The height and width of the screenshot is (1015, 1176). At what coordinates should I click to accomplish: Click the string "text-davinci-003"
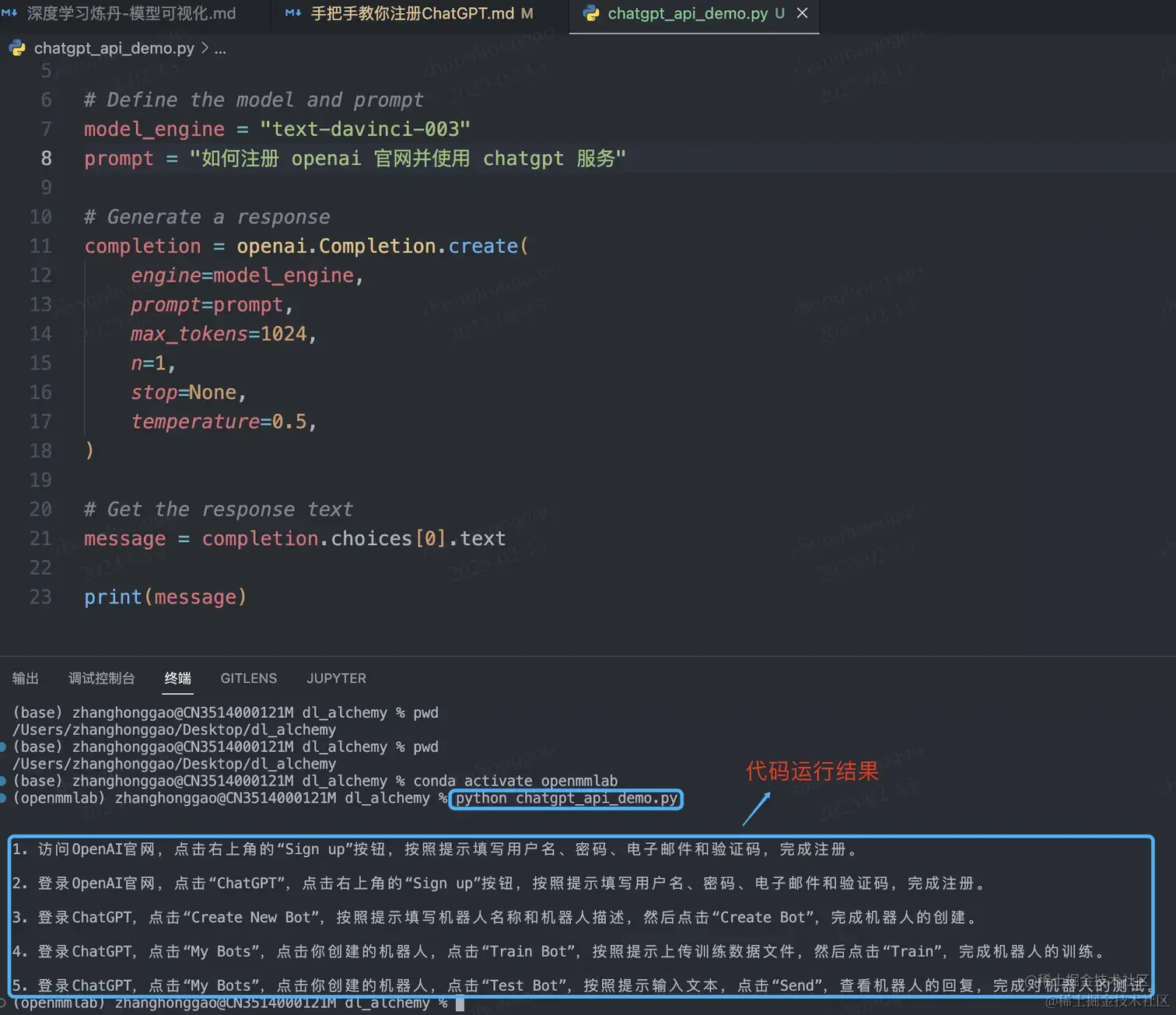click(365, 129)
